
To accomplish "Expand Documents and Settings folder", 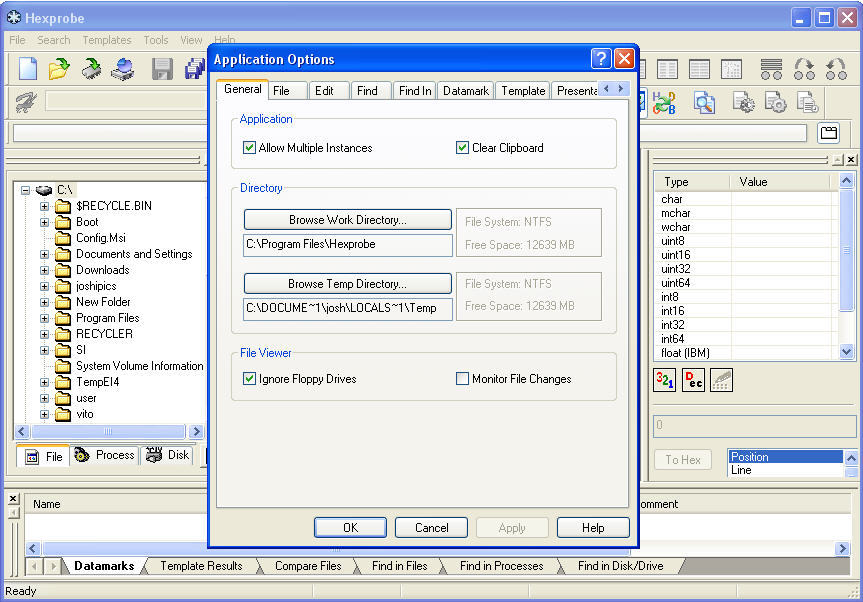I will (45, 254).
